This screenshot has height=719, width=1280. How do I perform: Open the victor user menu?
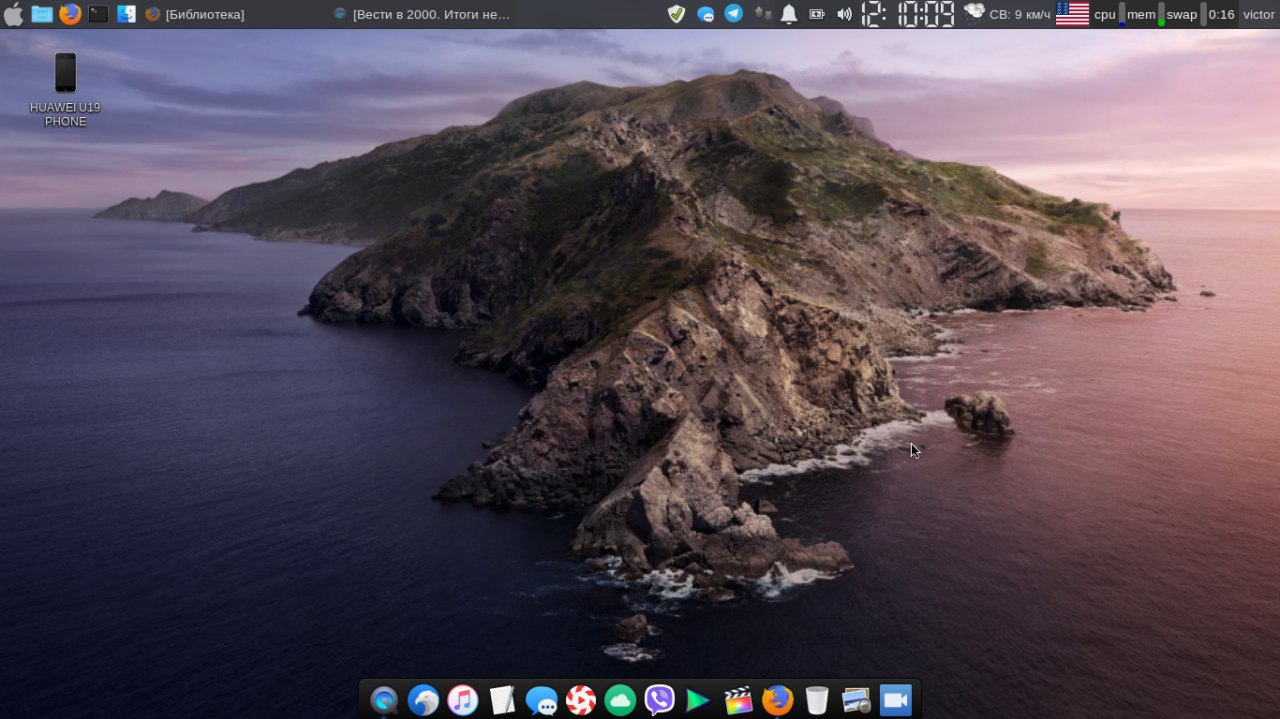pyautogui.click(x=1259, y=14)
